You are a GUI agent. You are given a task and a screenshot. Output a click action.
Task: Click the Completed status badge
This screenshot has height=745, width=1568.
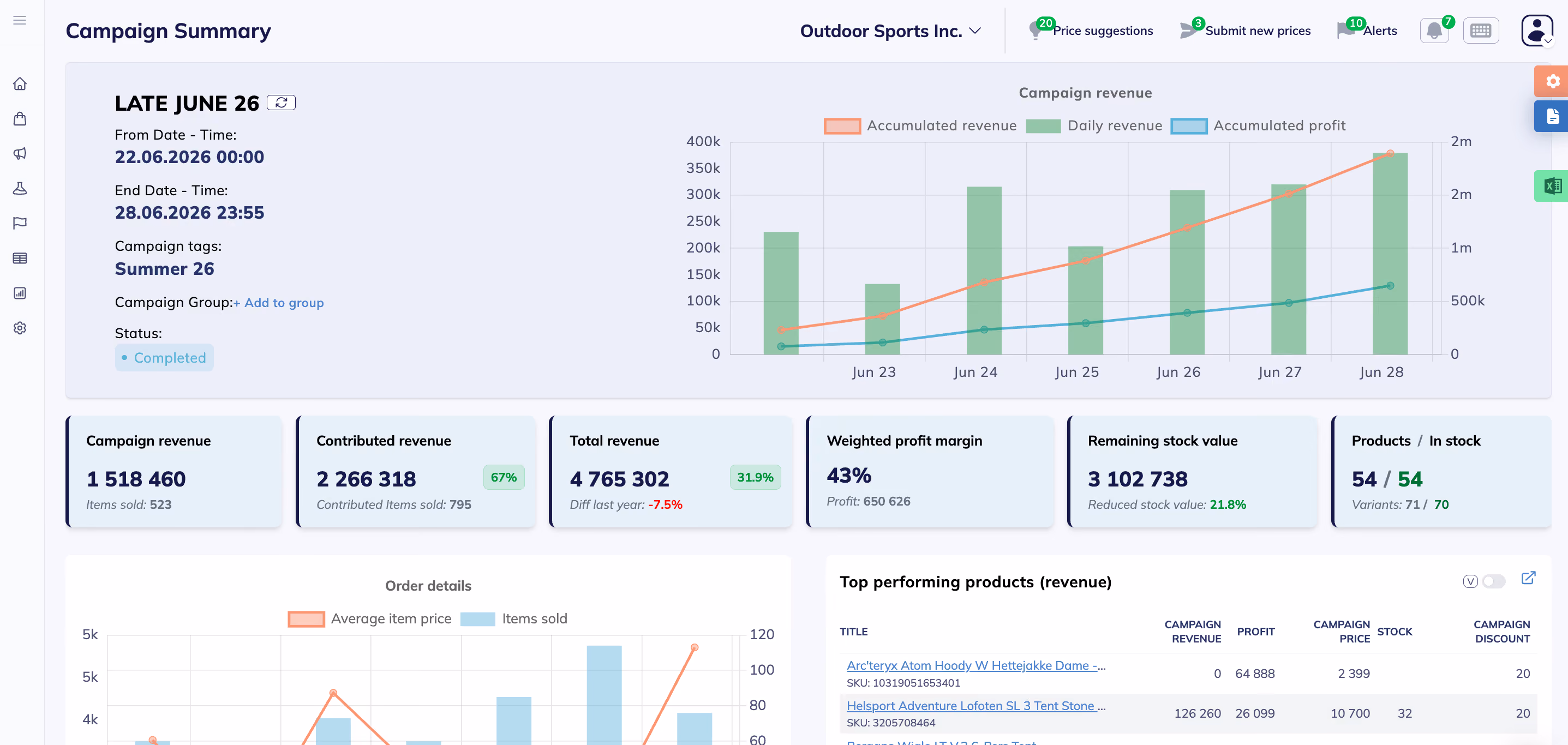[164, 357]
